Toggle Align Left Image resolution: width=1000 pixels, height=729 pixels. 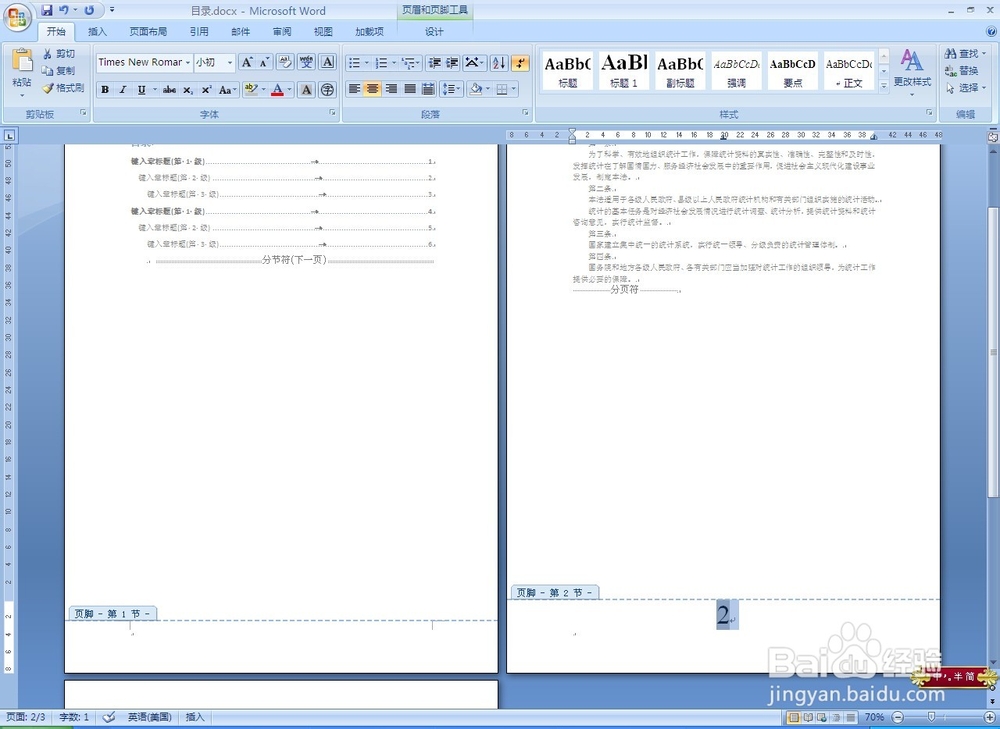[x=355, y=89]
